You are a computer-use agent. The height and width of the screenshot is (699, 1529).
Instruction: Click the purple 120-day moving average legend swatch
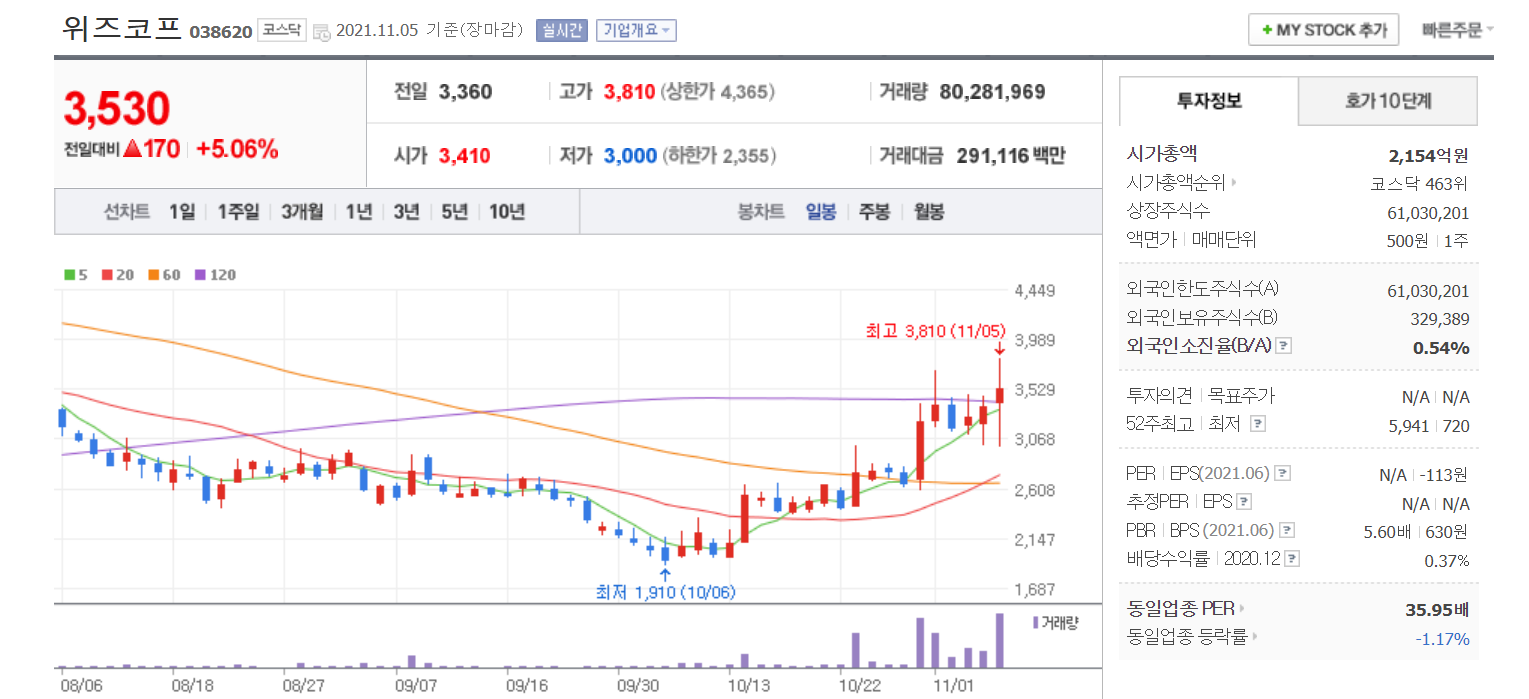[200, 275]
